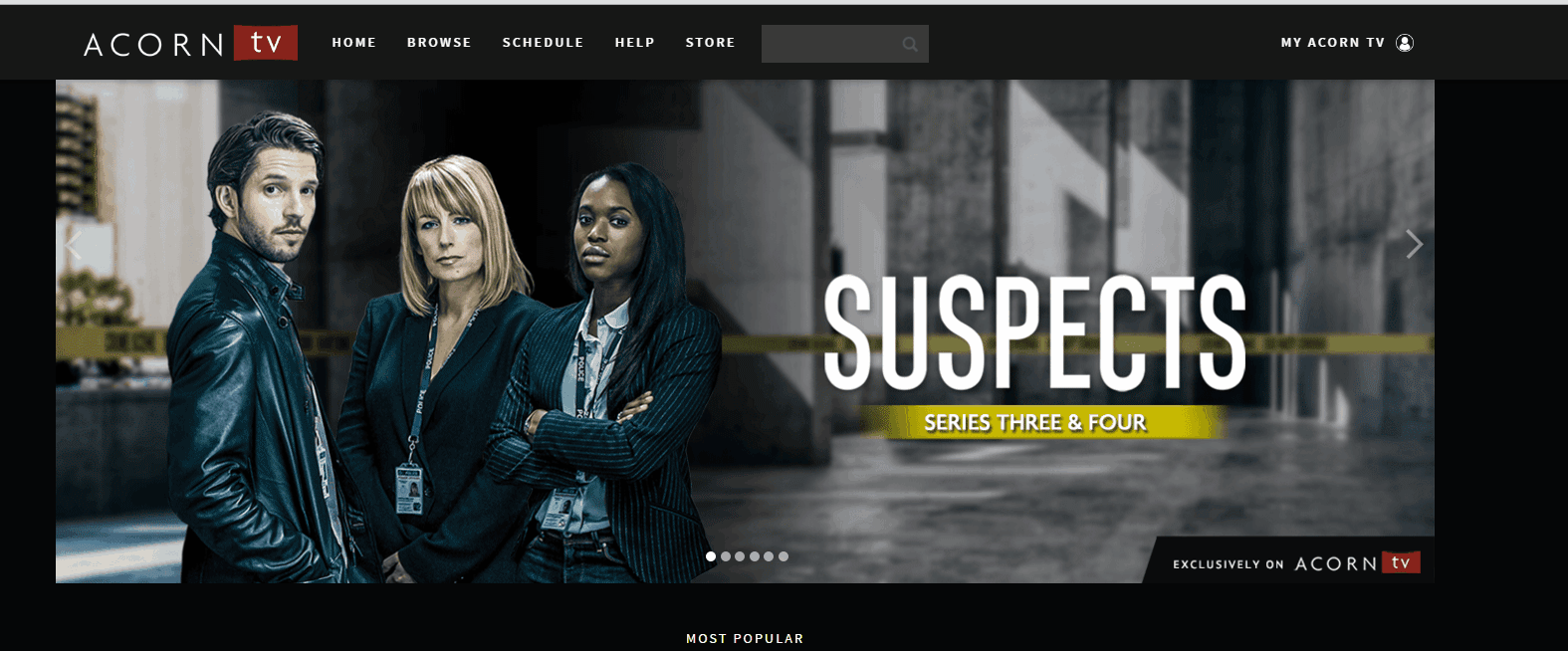
Task: Go to previous slide with left chevron
Action: [73, 244]
